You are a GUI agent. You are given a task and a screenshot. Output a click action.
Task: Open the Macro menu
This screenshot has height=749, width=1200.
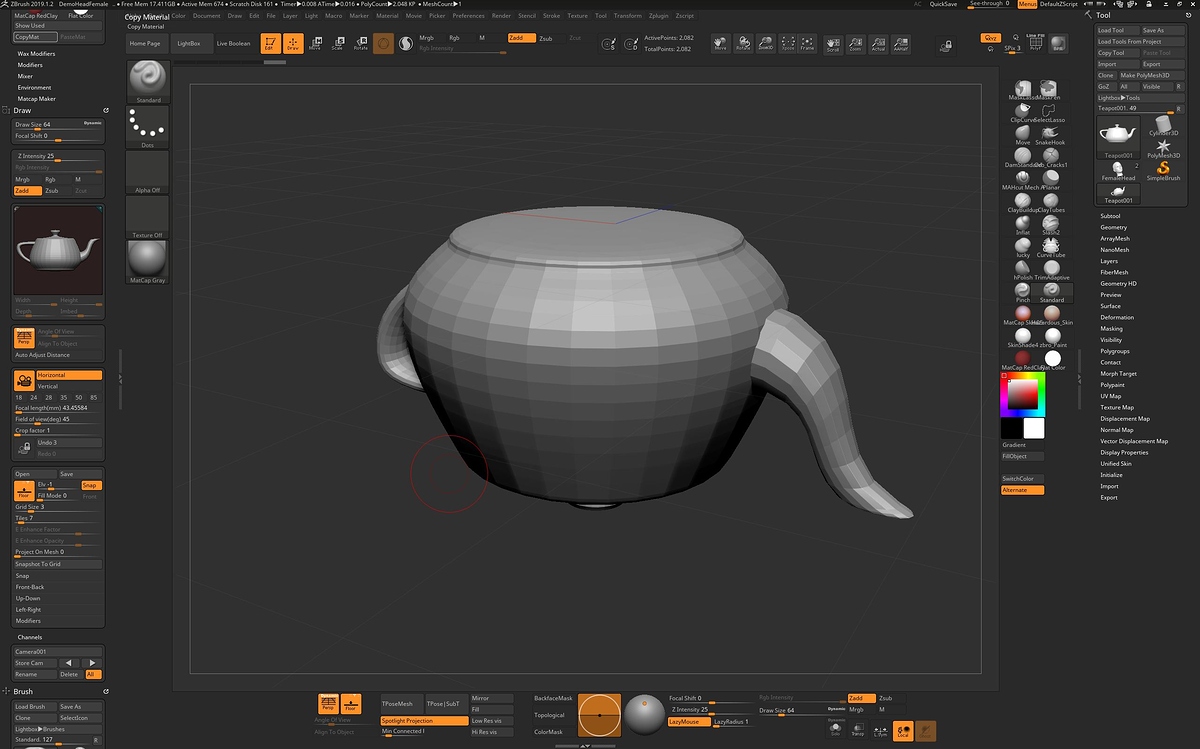coord(334,16)
